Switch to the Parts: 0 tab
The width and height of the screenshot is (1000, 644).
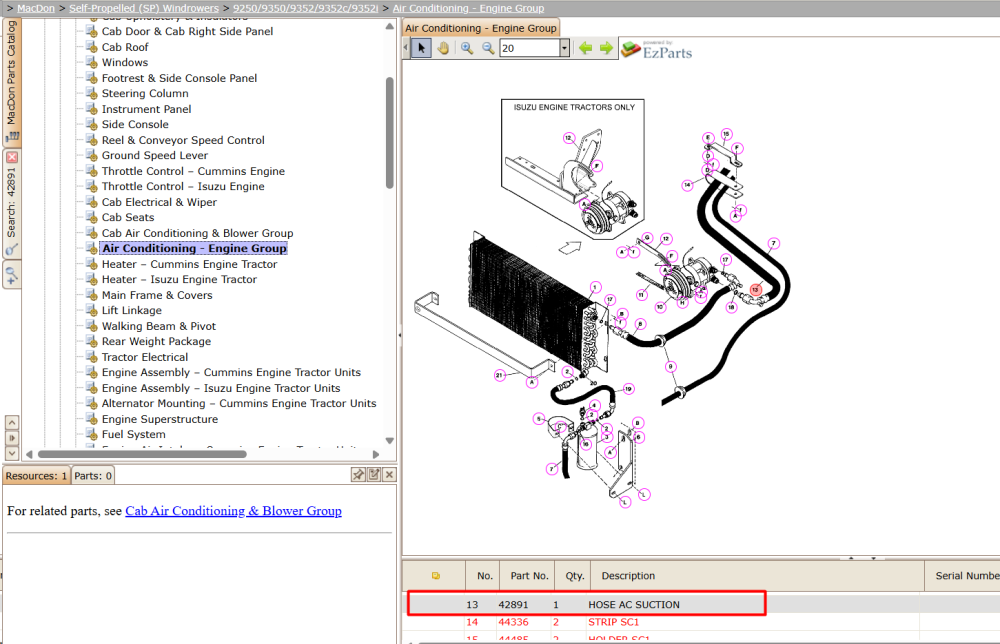93,476
